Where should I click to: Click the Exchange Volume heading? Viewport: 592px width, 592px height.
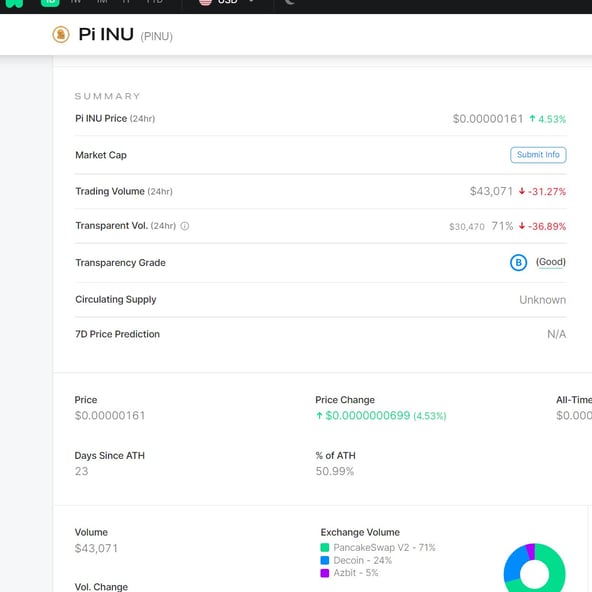[360, 532]
